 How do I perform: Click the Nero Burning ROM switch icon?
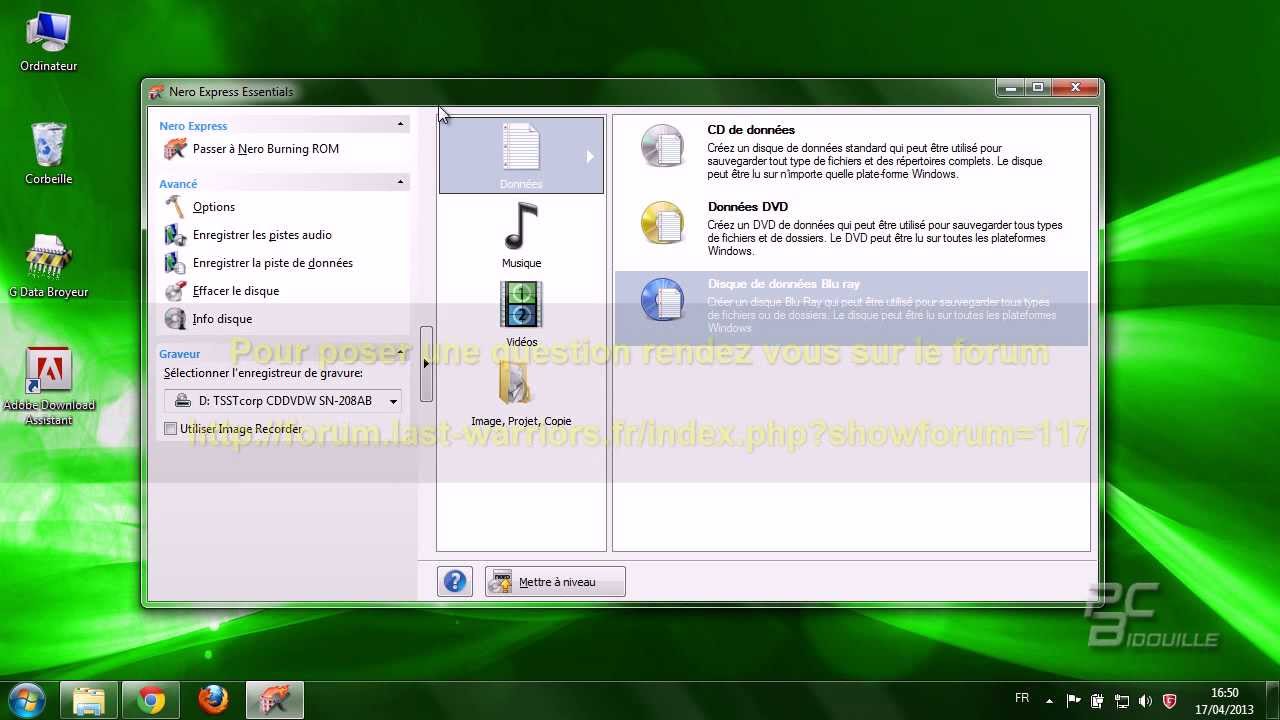click(175, 149)
